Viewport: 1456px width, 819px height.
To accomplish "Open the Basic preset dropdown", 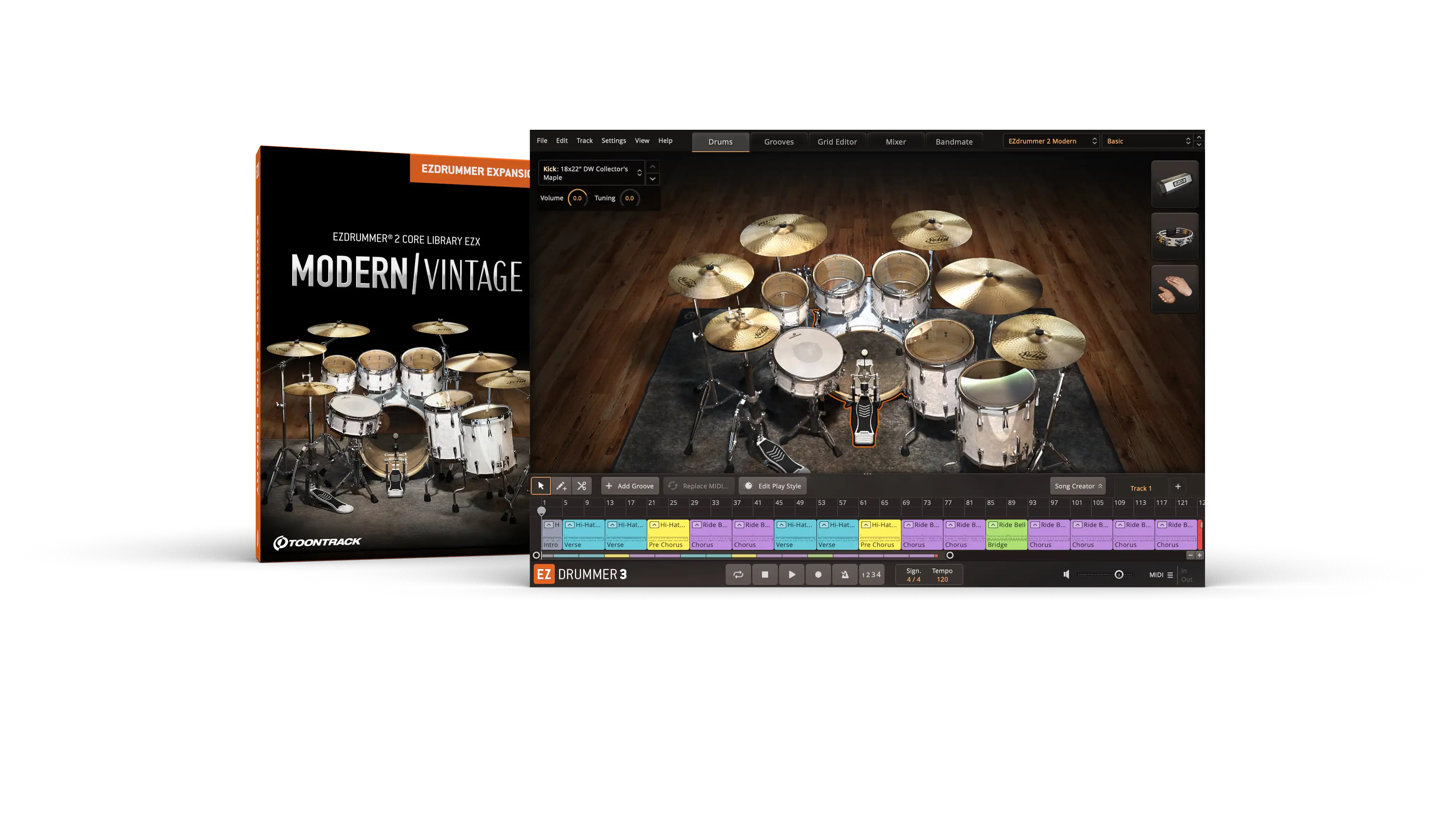I will pyautogui.click(x=1148, y=141).
